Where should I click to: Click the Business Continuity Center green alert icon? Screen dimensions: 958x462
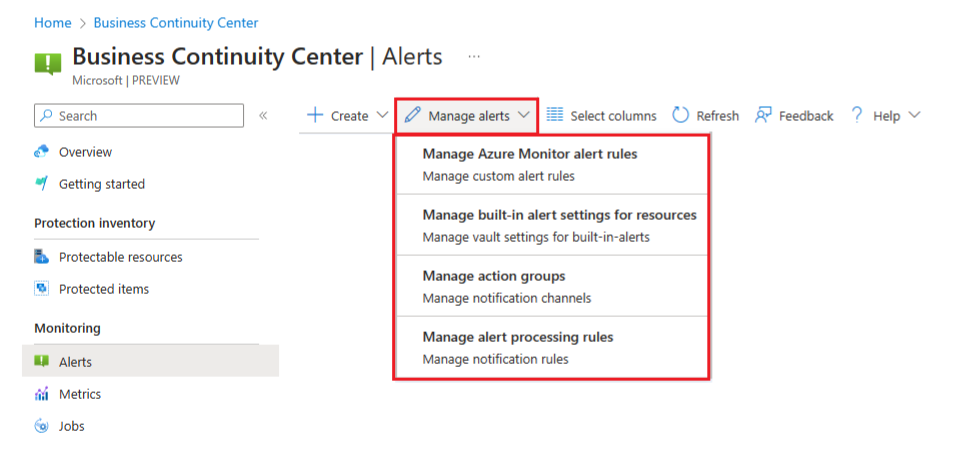[48, 64]
